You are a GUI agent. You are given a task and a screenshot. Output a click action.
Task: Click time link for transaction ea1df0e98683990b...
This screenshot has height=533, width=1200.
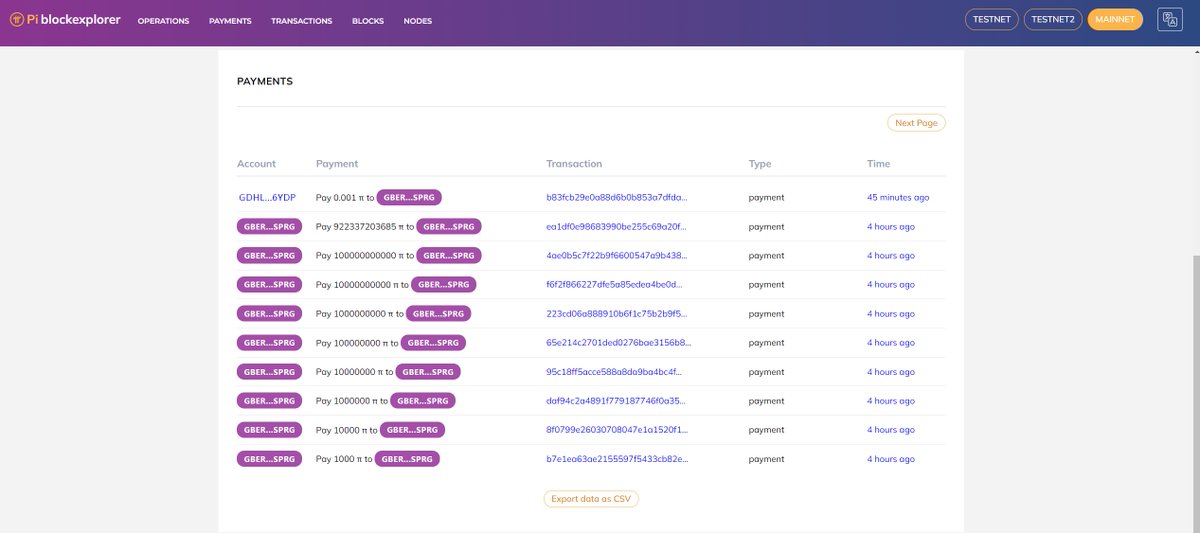pos(891,227)
